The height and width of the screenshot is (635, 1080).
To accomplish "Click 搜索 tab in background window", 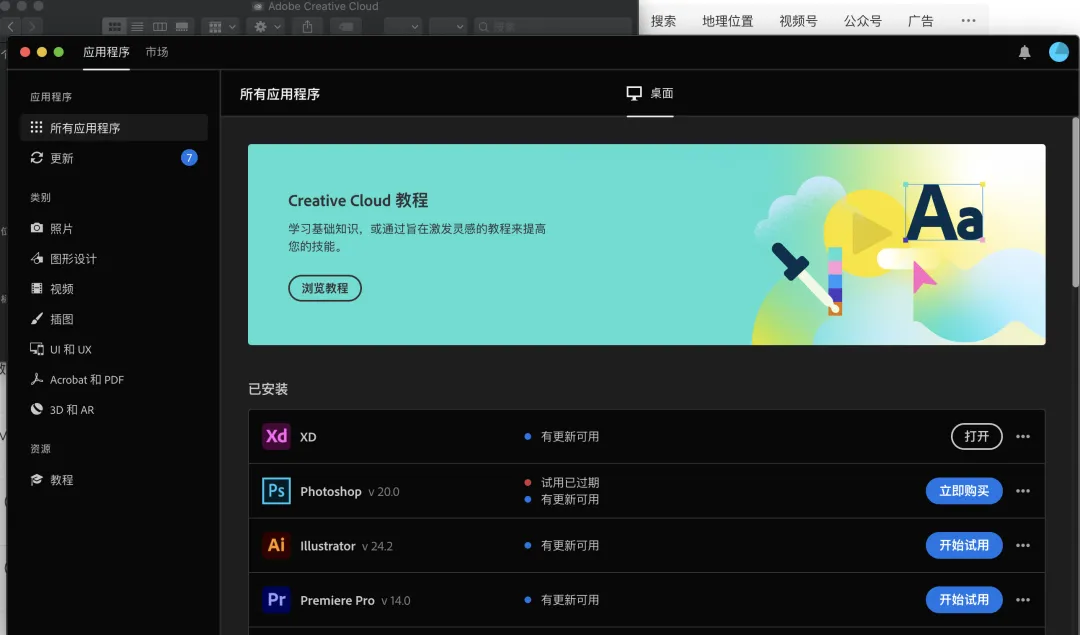I will (x=663, y=21).
